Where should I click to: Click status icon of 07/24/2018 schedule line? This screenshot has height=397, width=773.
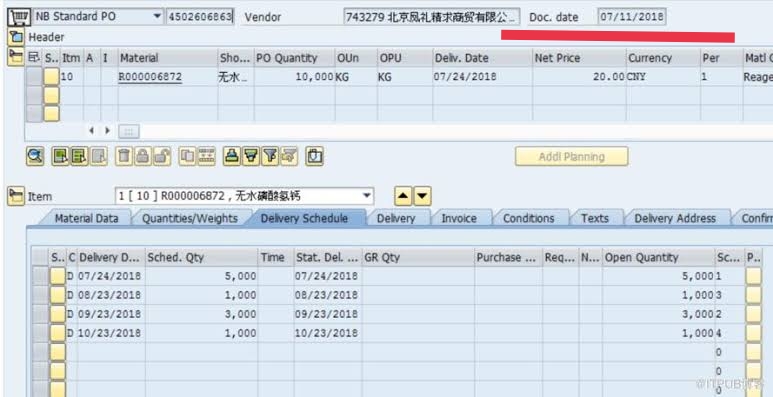tap(58, 276)
